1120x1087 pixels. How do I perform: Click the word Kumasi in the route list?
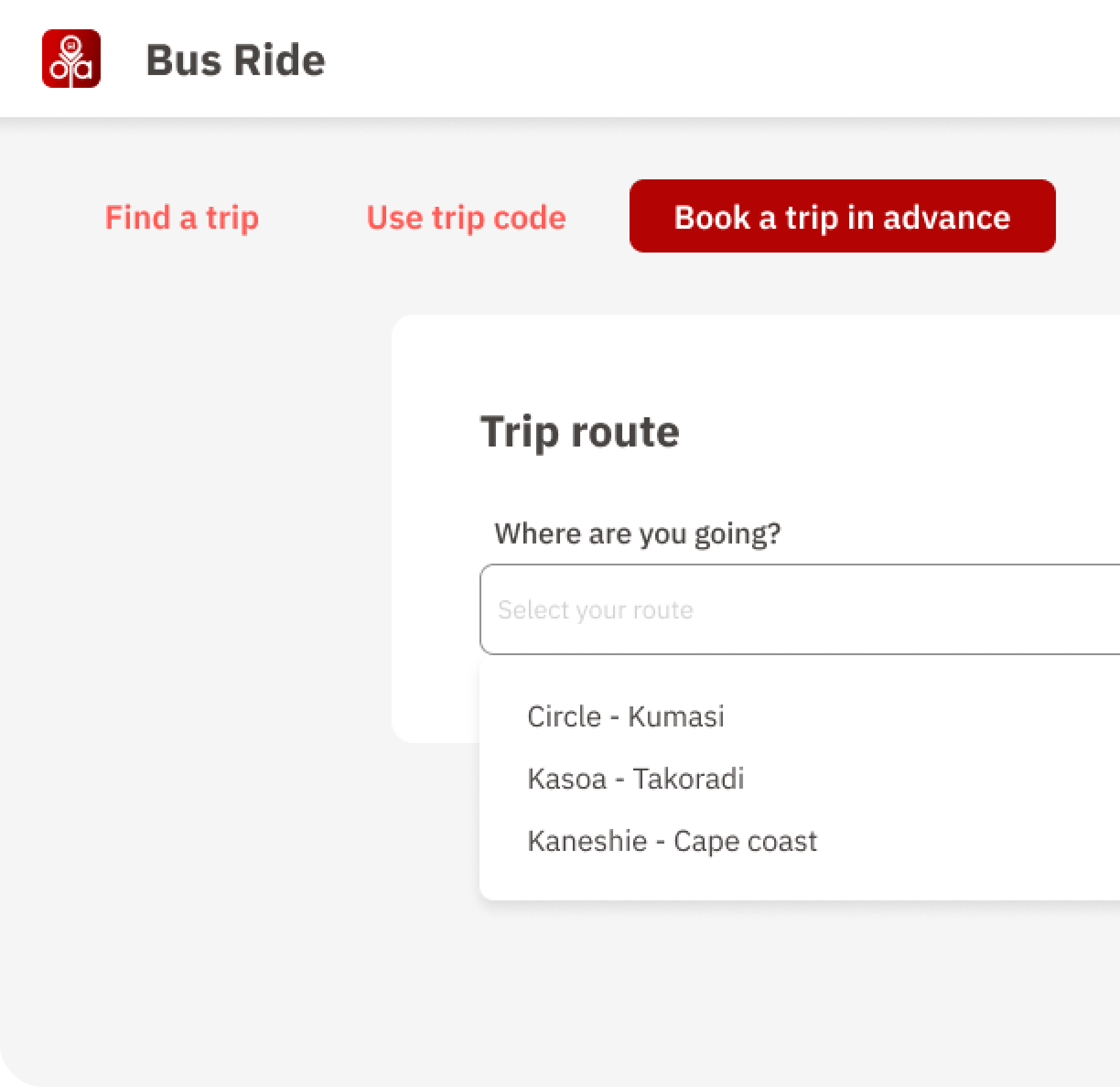(676, 717)
